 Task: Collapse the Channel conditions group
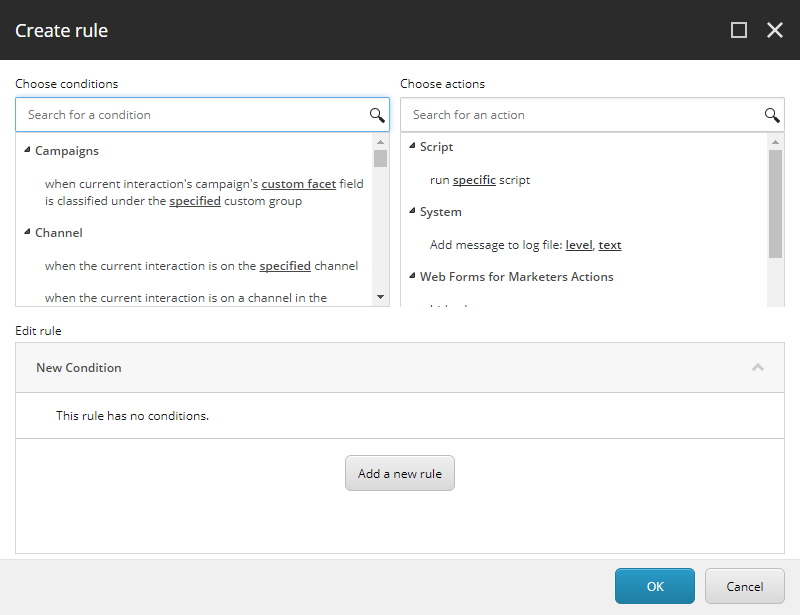point(28,232)
